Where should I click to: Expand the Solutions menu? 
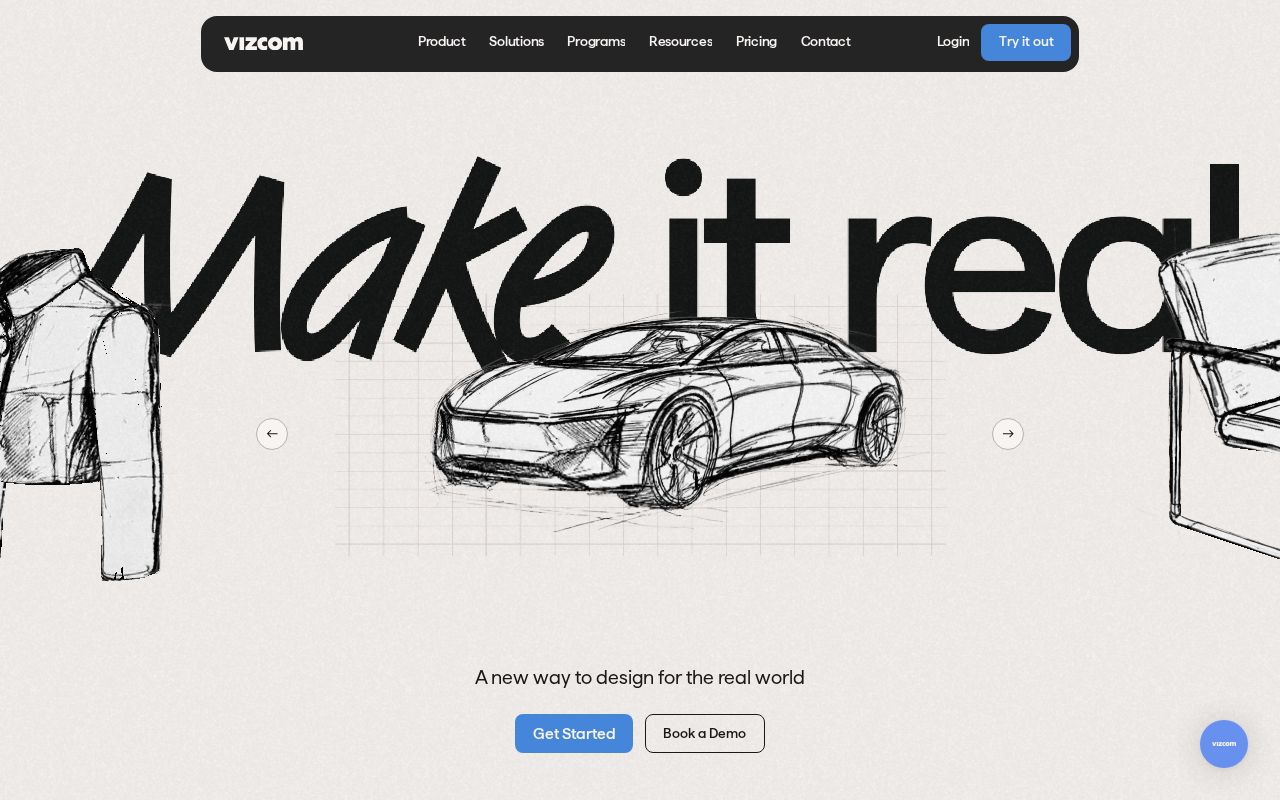tap(516, 42)
